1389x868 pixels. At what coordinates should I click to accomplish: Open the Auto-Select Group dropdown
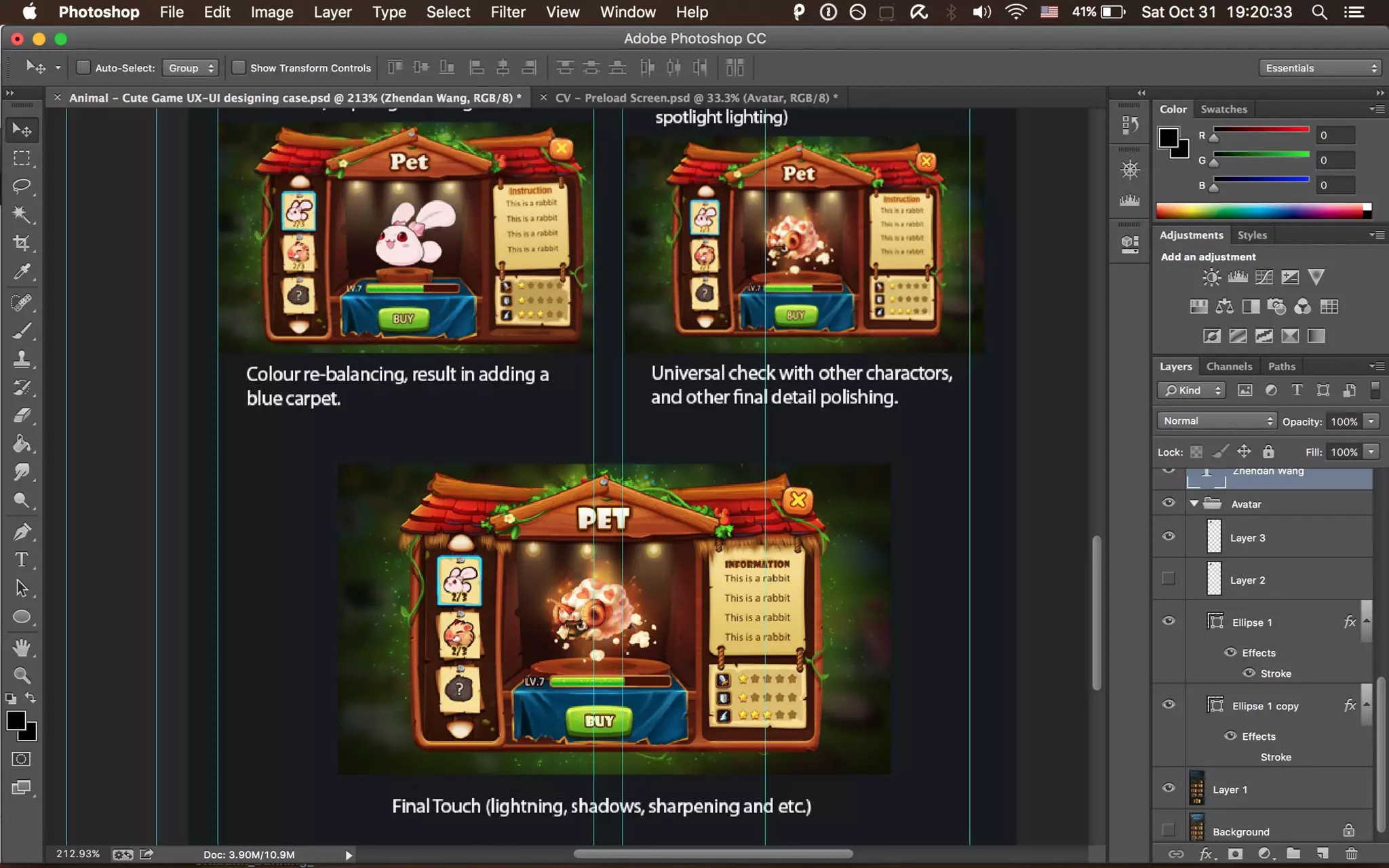coord(191,68)
